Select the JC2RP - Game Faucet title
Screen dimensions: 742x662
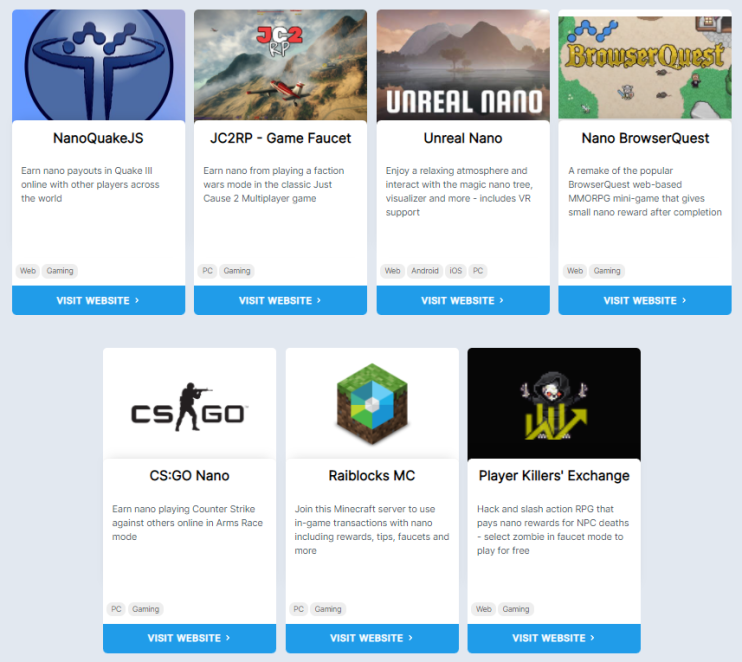(x=280, y=138)
